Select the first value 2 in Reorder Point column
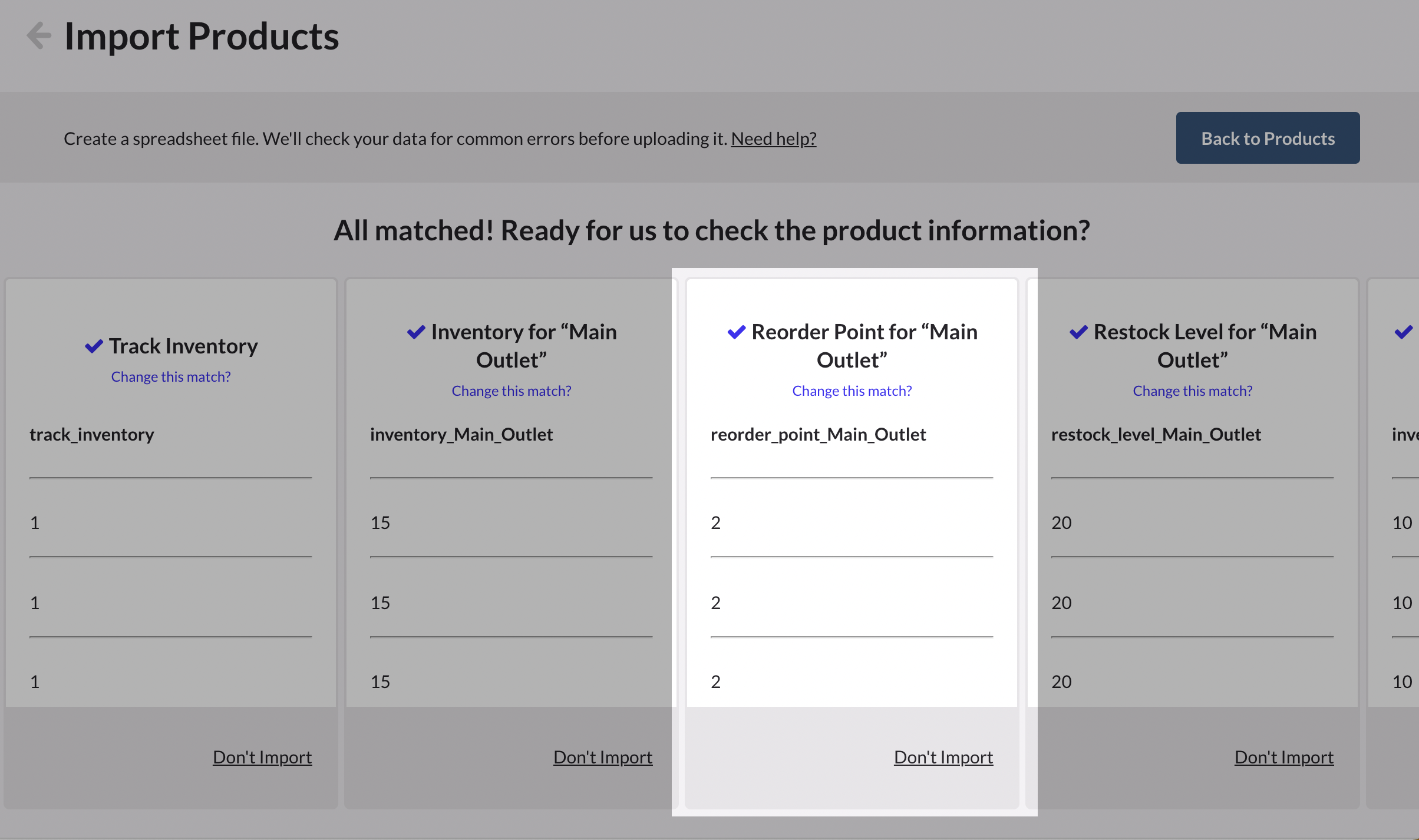The image size is (1419, 840). pyautogui.click(x=715, y=522)
